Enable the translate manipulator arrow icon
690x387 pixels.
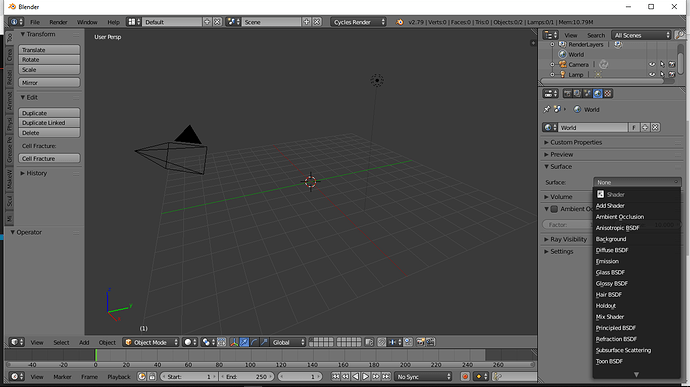click(x=244, y=342)
